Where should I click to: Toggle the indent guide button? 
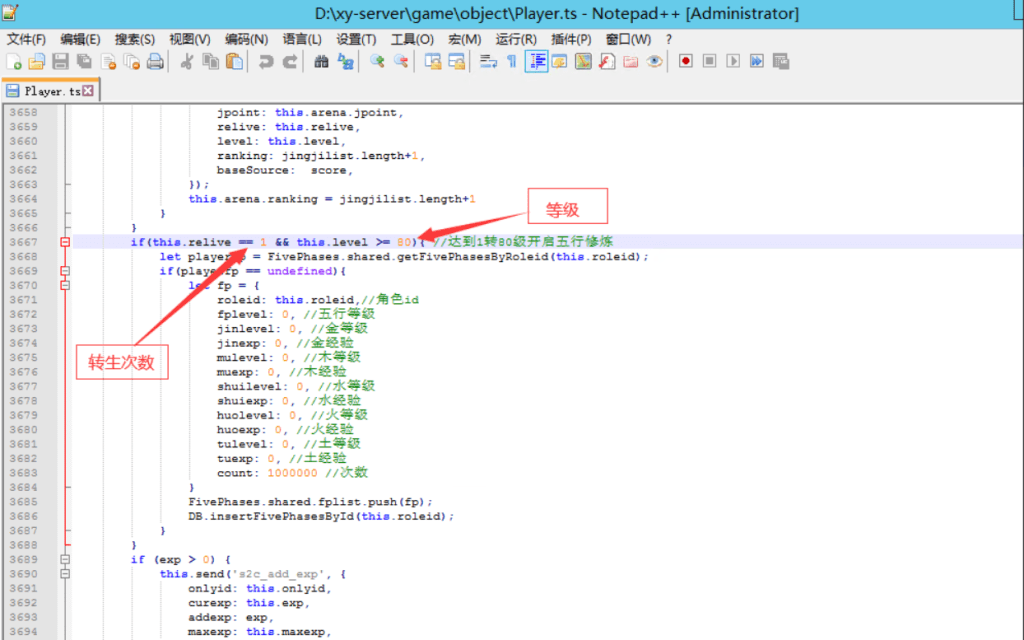click(536, 61)
